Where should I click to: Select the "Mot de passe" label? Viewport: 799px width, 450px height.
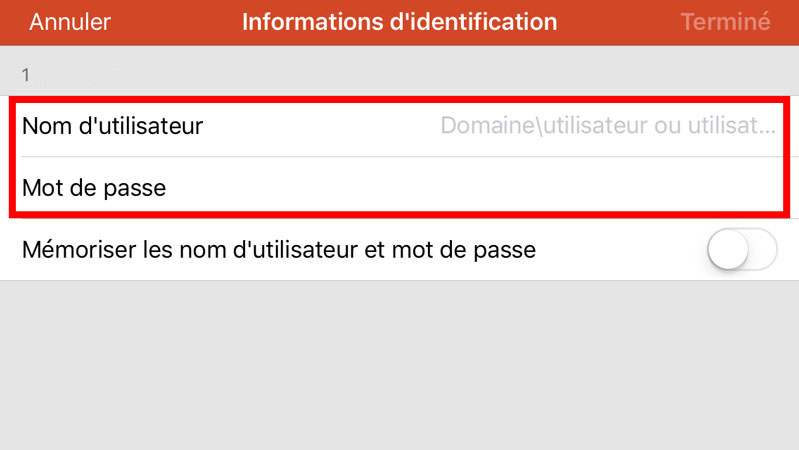pyautogui.click(x=93, y=187)
